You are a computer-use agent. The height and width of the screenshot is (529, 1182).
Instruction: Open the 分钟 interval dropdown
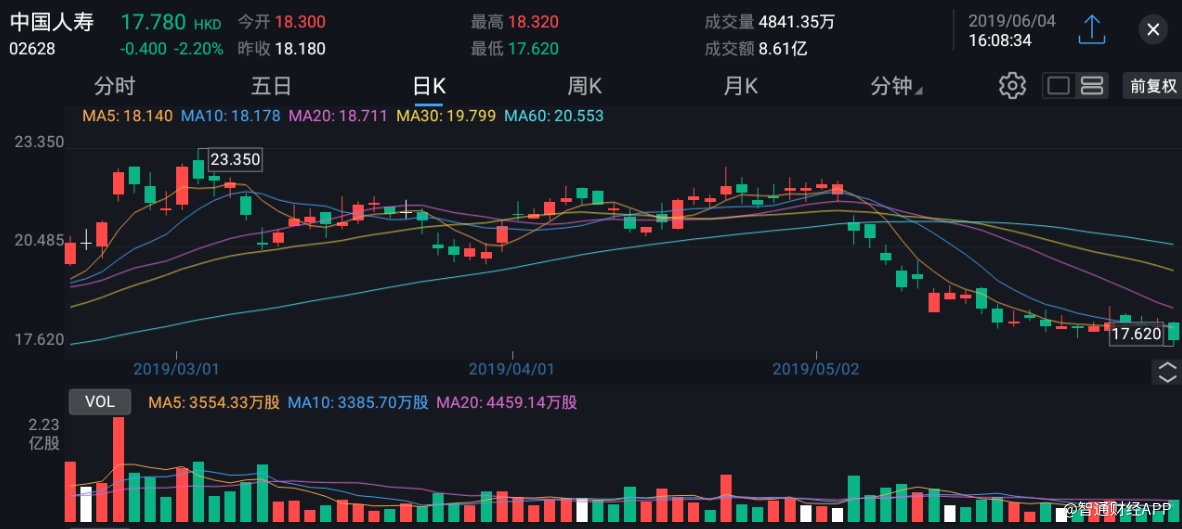pos(896,86)
